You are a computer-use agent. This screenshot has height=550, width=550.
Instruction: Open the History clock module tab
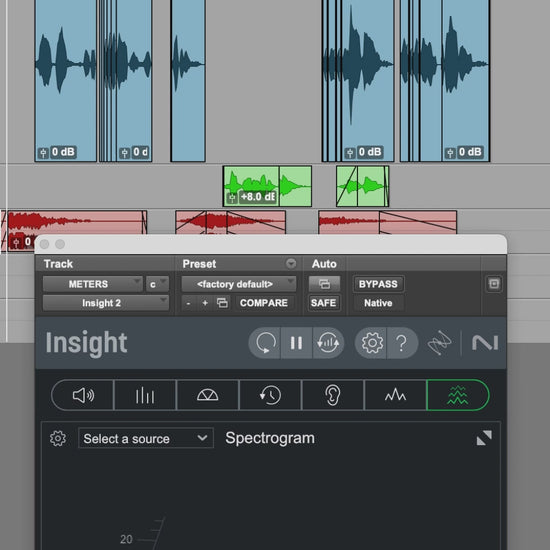coord(270,395)
